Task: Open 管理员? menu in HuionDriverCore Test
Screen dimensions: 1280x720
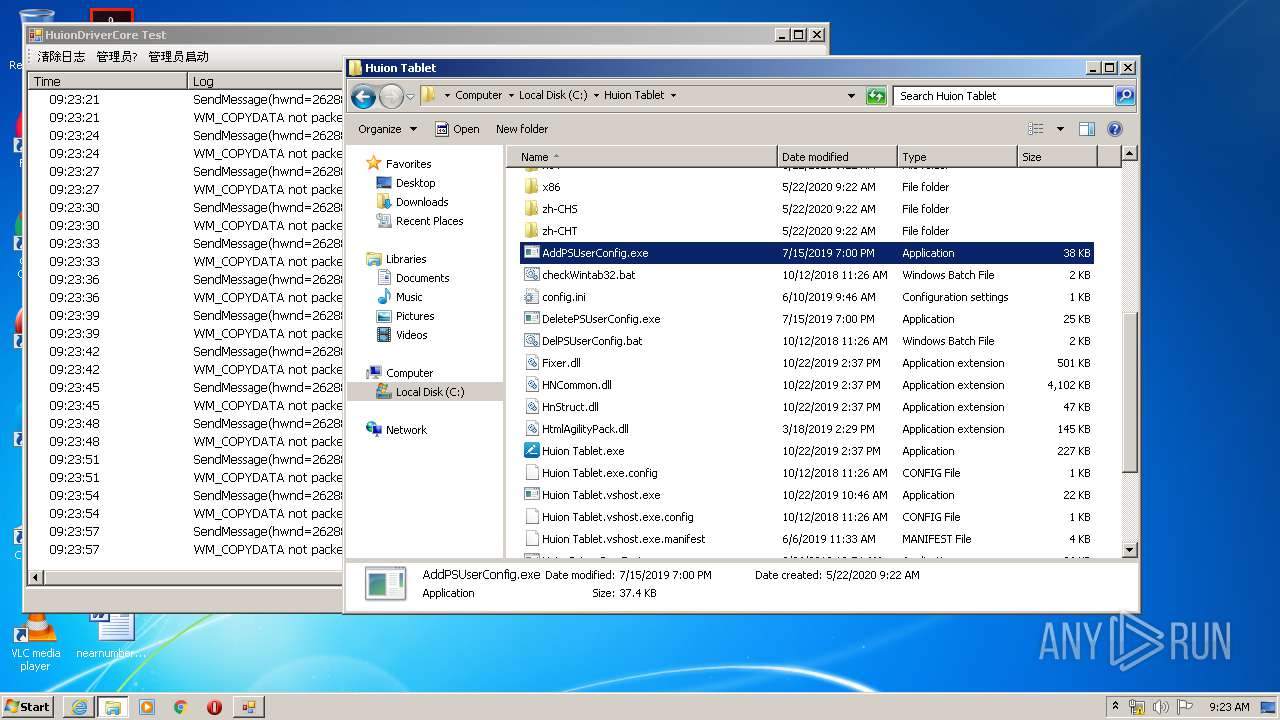Action: (117, 57)
